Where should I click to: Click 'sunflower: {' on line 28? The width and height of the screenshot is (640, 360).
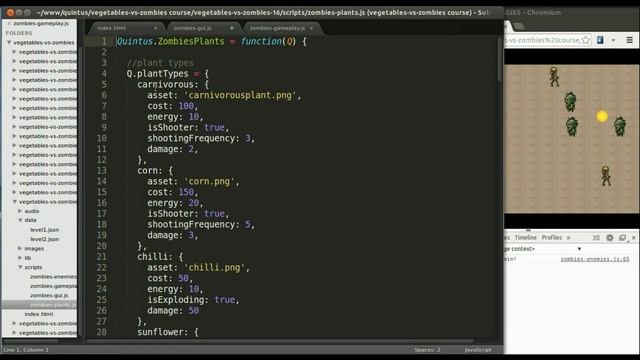[x=168, y=332]
